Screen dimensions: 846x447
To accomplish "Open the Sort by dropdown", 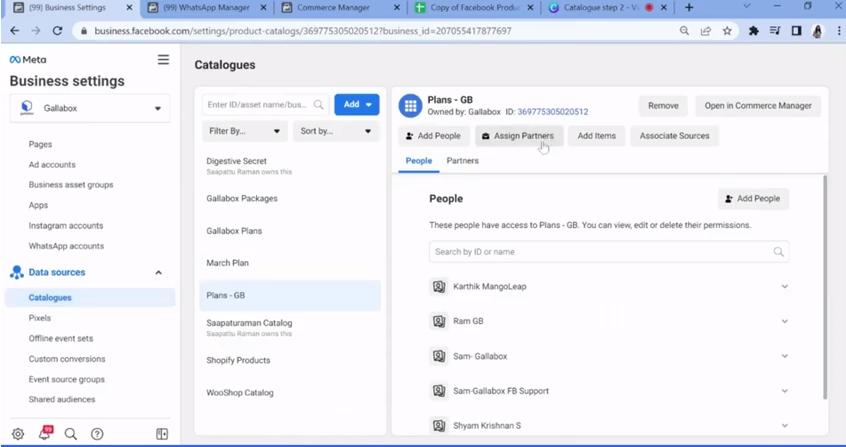I will (x=336, y=131).
